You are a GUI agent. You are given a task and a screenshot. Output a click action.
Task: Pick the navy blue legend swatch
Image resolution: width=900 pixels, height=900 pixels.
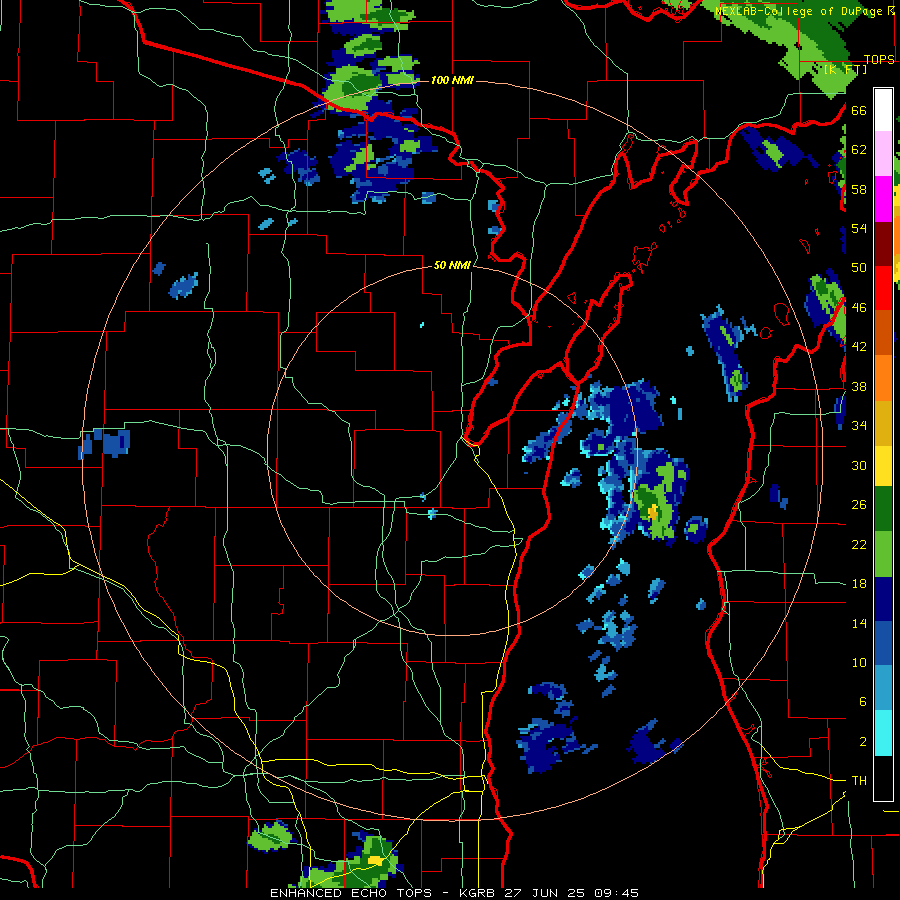(x=883, y=599)
